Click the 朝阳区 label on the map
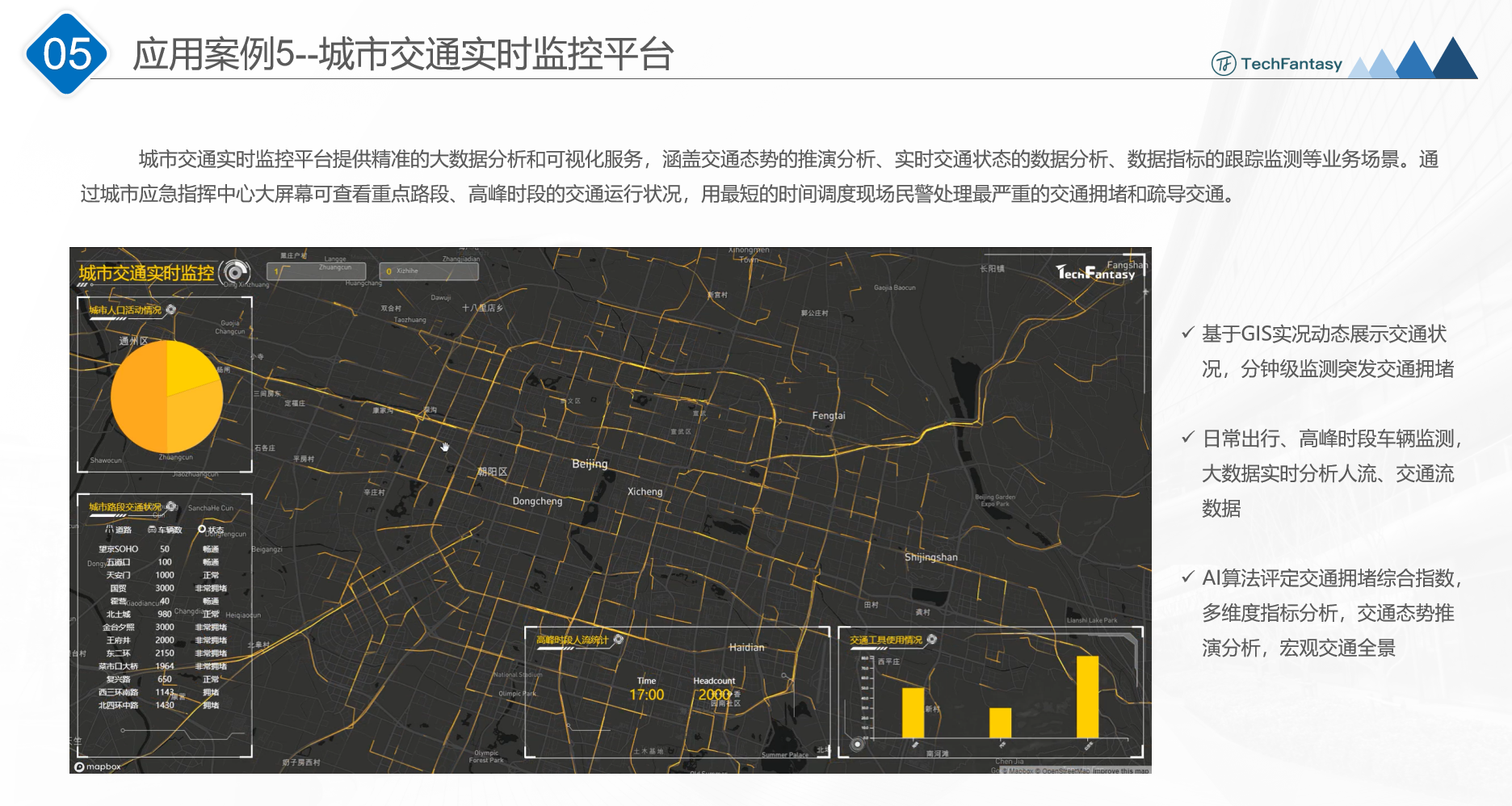Image resolution: width=1512 pixels, height=806 pixels. click(x=493, y=472)
